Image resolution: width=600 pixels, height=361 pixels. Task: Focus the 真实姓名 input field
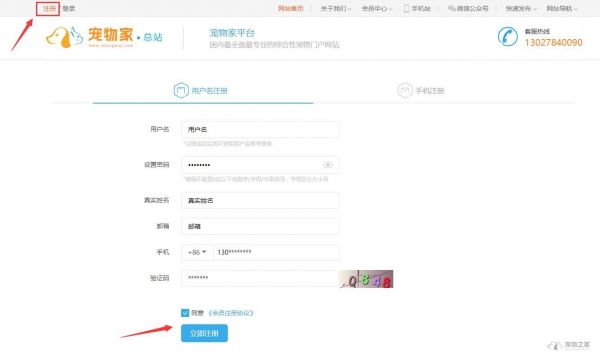[x=260, y=201]
